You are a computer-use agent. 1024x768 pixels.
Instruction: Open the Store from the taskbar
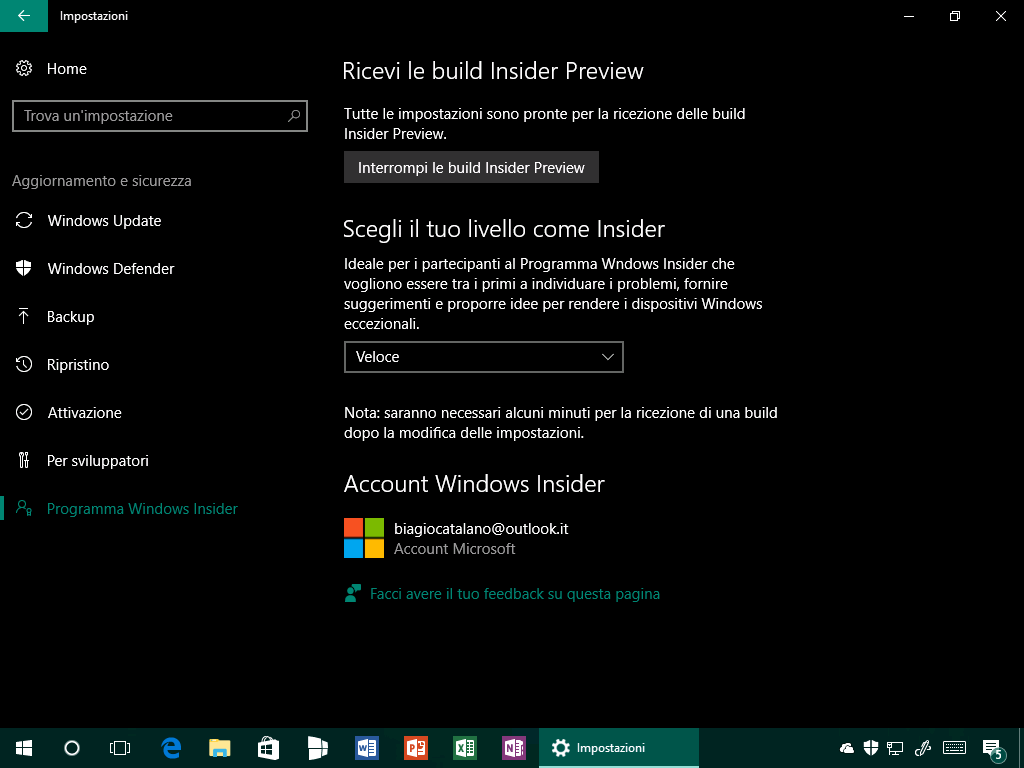coord(268,748)
